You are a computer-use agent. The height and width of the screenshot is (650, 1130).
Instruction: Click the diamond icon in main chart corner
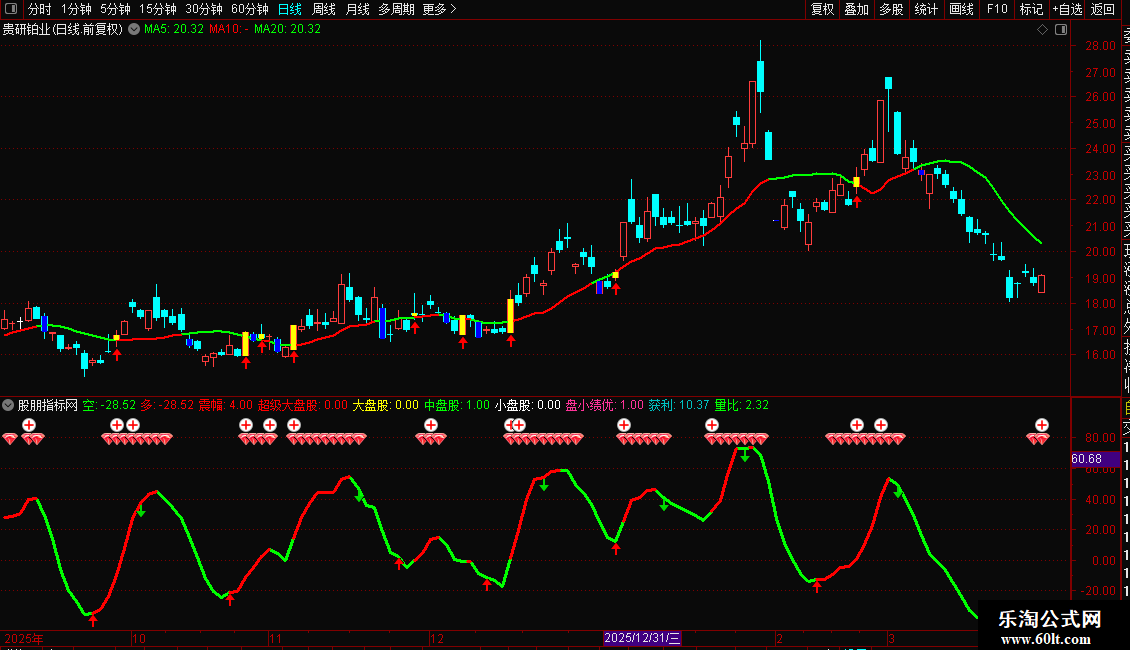[x=1042, y=29]
